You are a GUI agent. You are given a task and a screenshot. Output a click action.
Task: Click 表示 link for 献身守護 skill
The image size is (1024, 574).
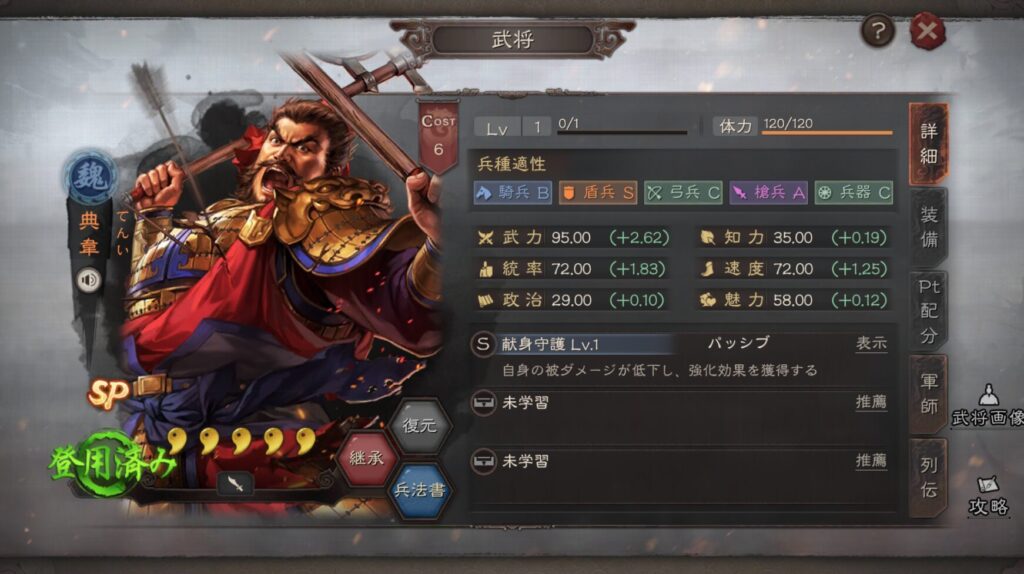871,343
